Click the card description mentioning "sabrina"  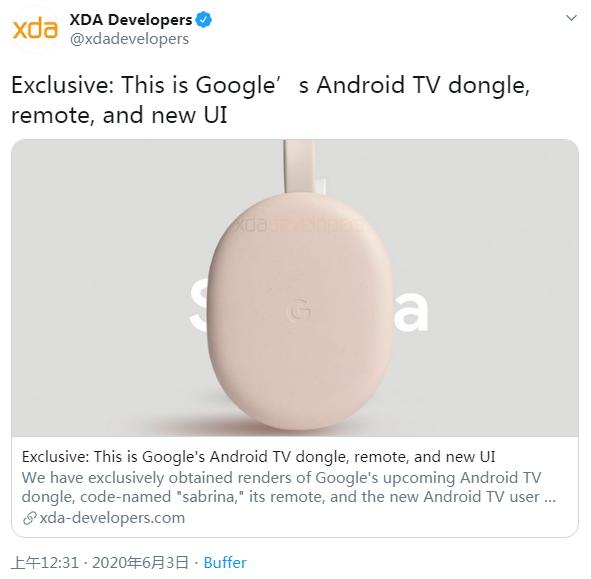[x=289, y=487]
